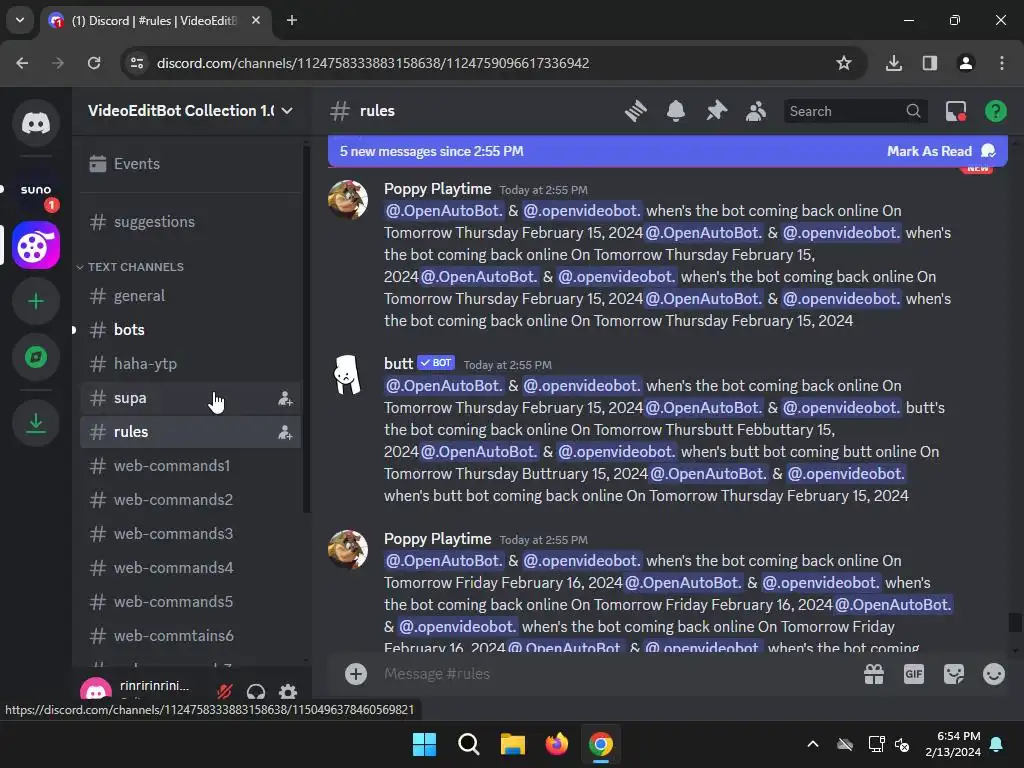Open Chrome downloads icon
The image size is (1024, 768).
(x=894, y=63)
